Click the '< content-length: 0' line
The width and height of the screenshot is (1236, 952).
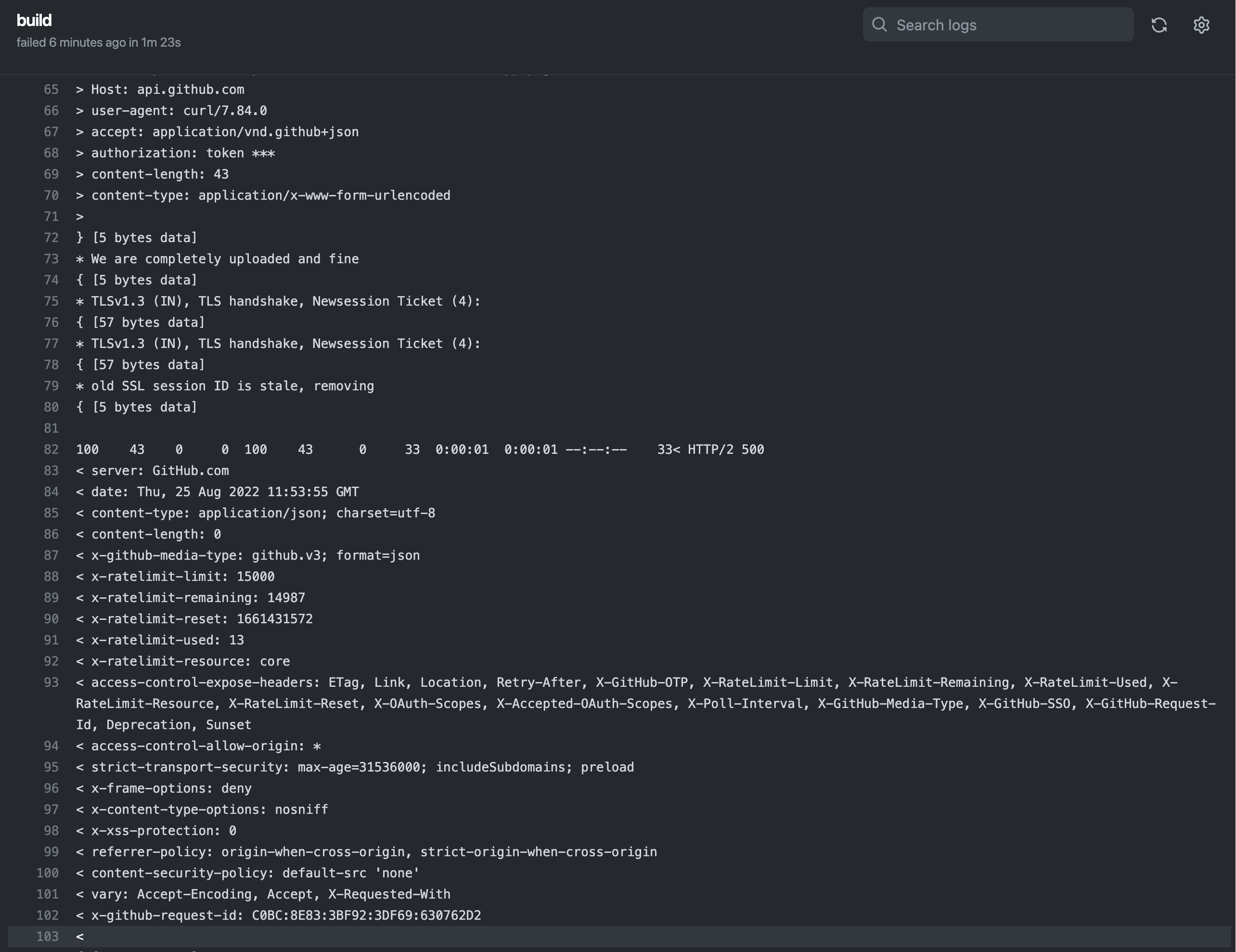click(x=148, y=534)
